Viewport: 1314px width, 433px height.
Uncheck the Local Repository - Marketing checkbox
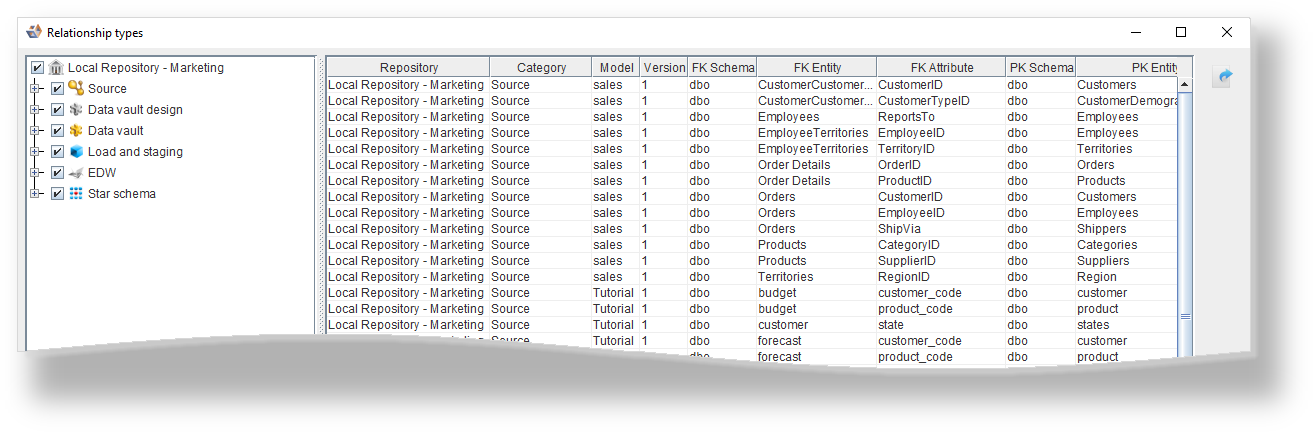38,68
